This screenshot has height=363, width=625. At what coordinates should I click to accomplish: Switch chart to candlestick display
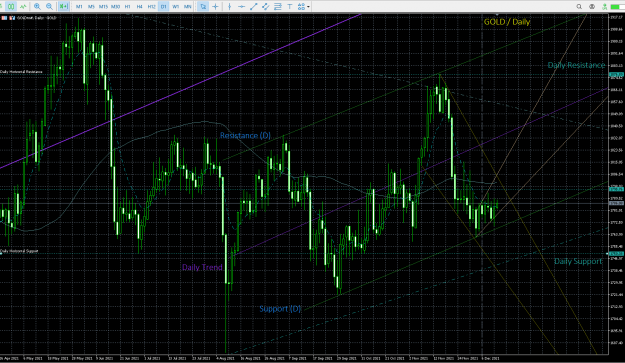click(x=12, y=6)
